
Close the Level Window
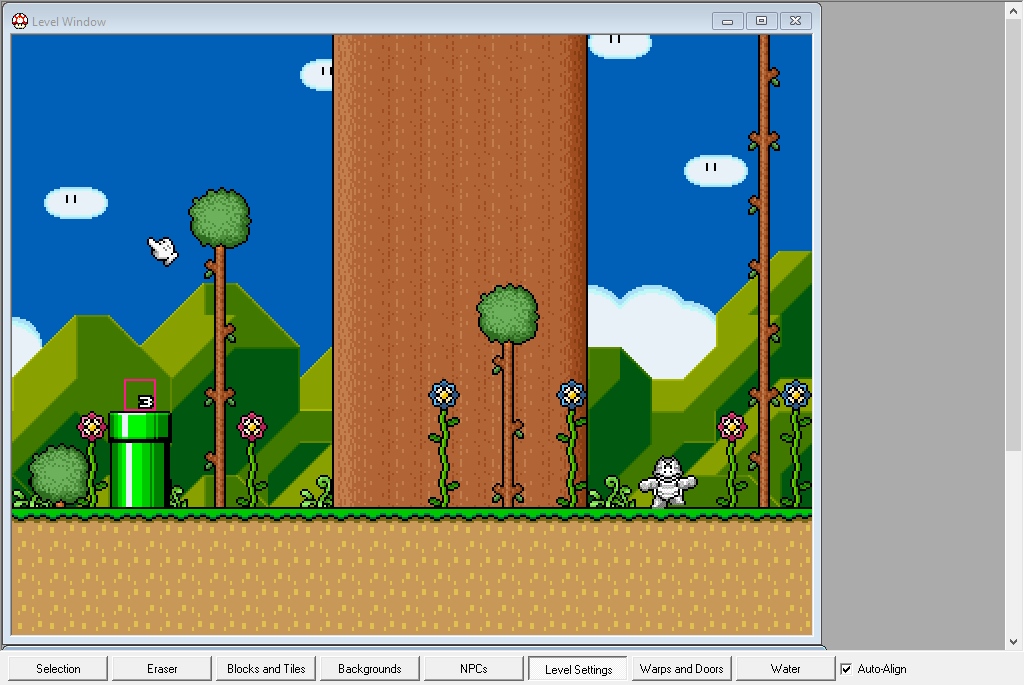[x=795, y=21]
